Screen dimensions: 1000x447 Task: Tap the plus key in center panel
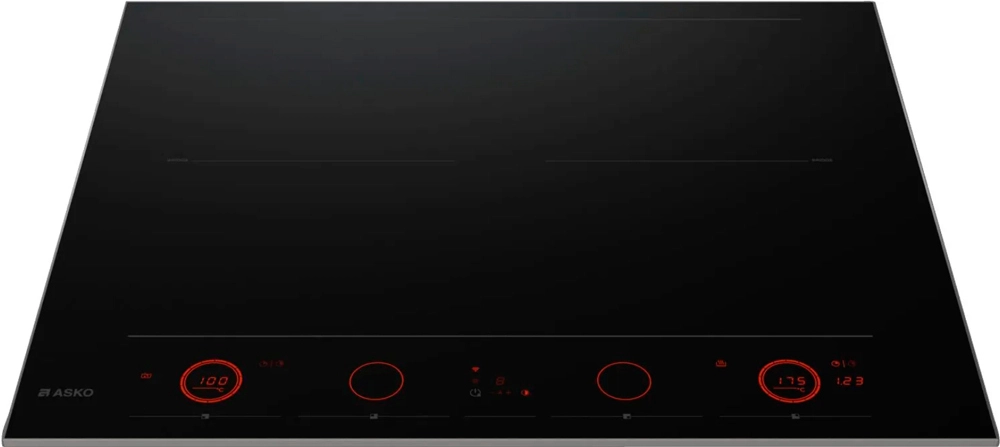pos(508,393)
